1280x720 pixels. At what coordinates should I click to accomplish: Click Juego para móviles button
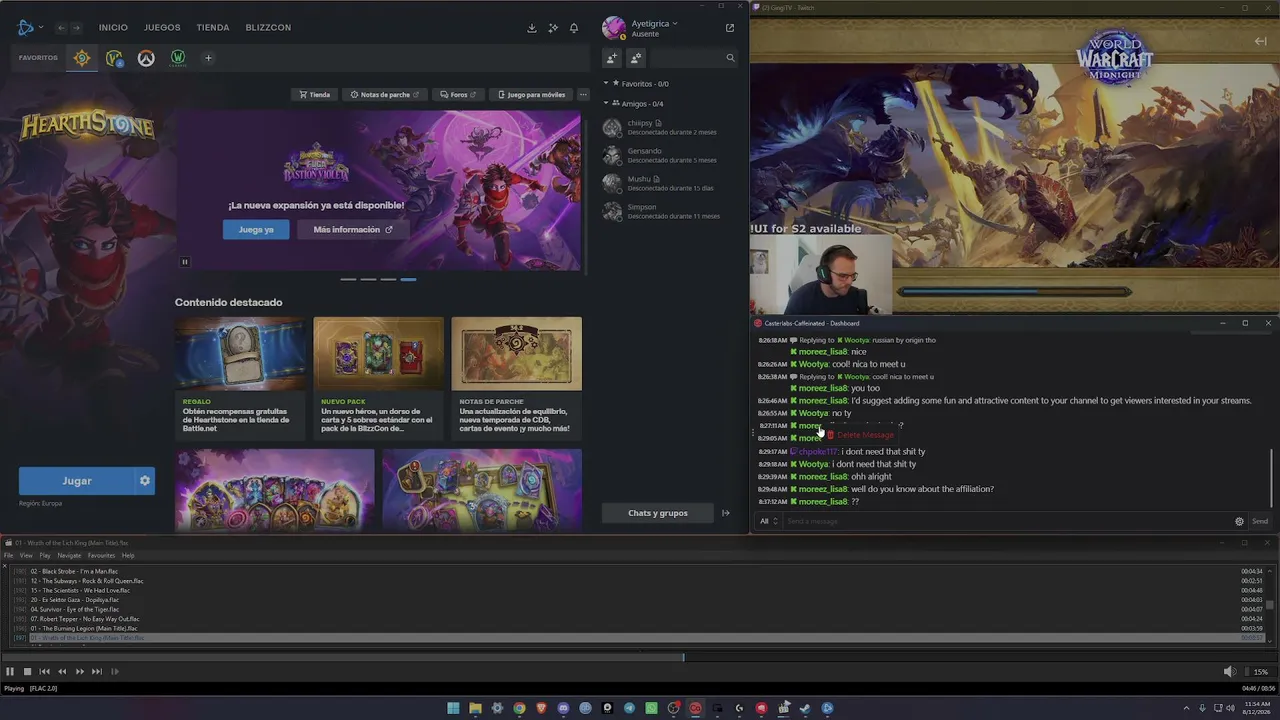[x=531, y=95]
